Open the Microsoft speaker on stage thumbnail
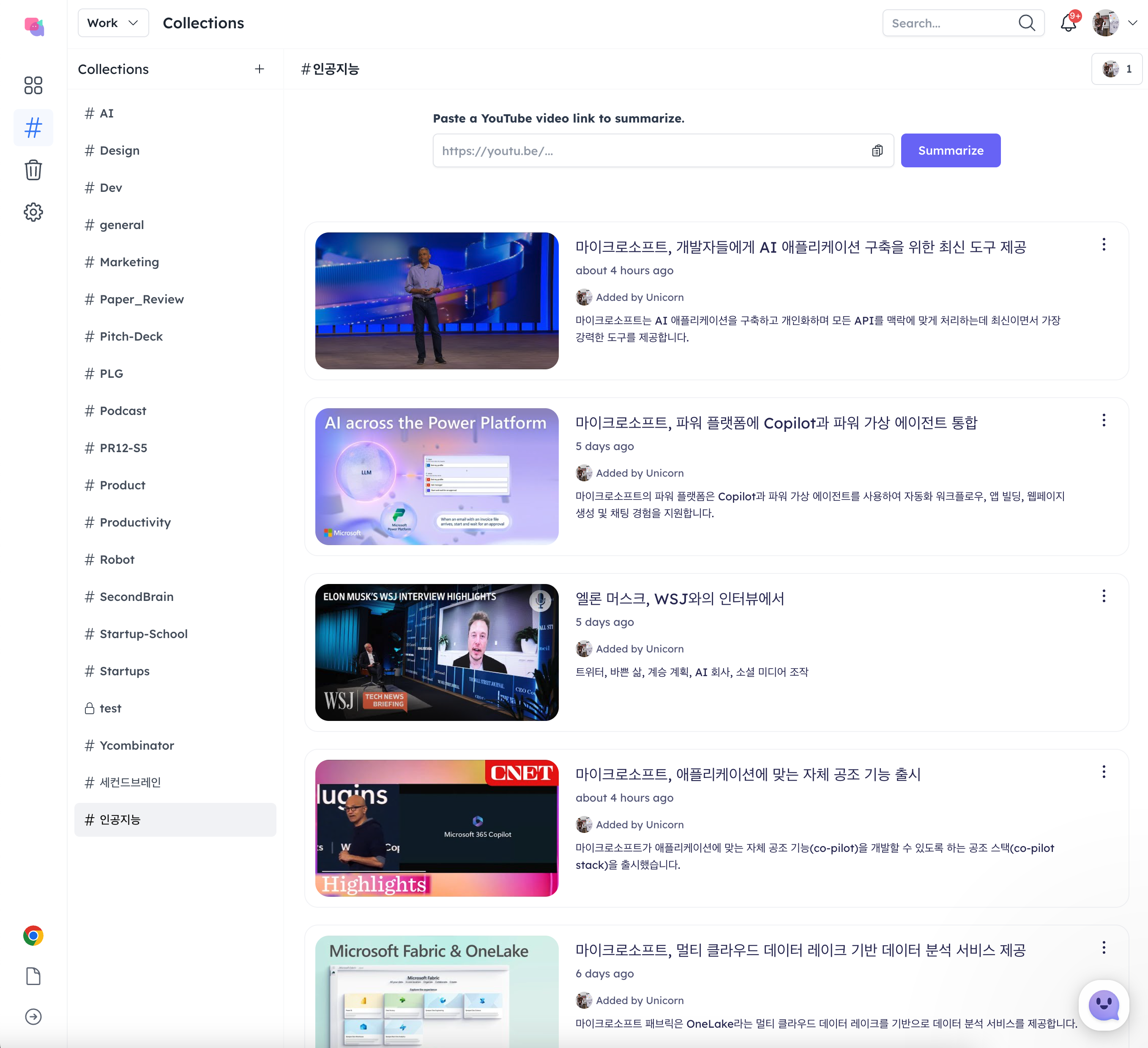 coord(437,300)
